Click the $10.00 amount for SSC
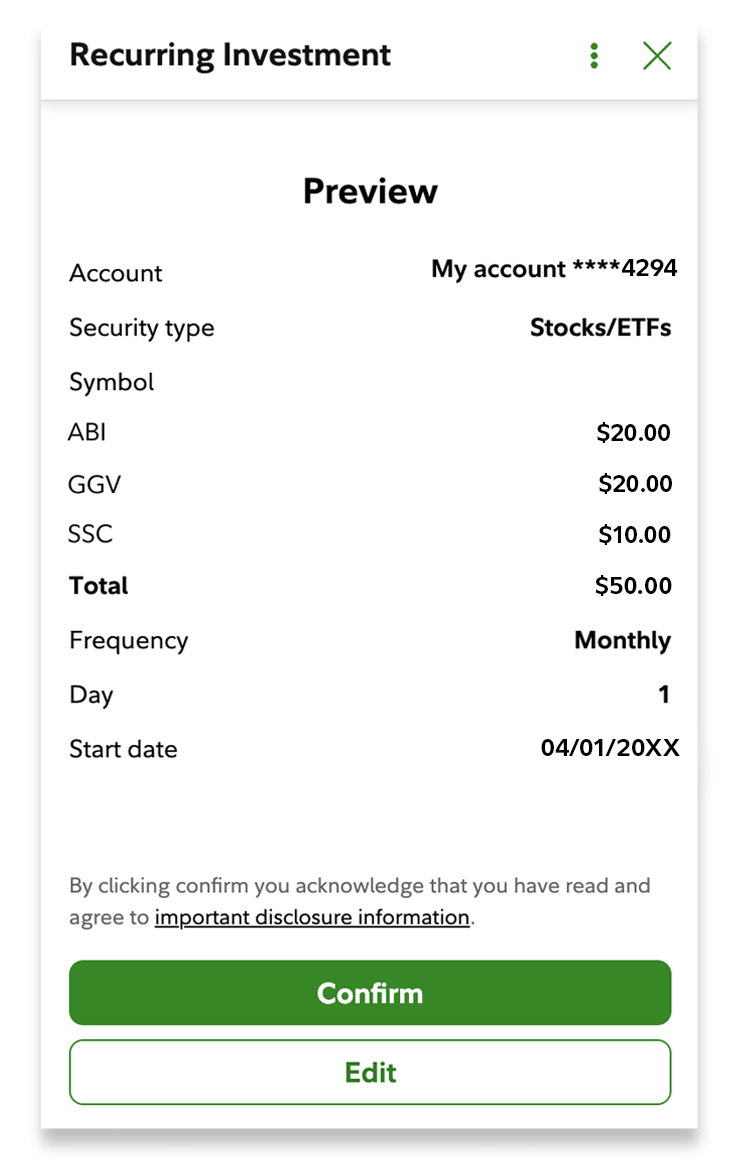The width and height of the screenshot is (739, 1169). point(634,535)
